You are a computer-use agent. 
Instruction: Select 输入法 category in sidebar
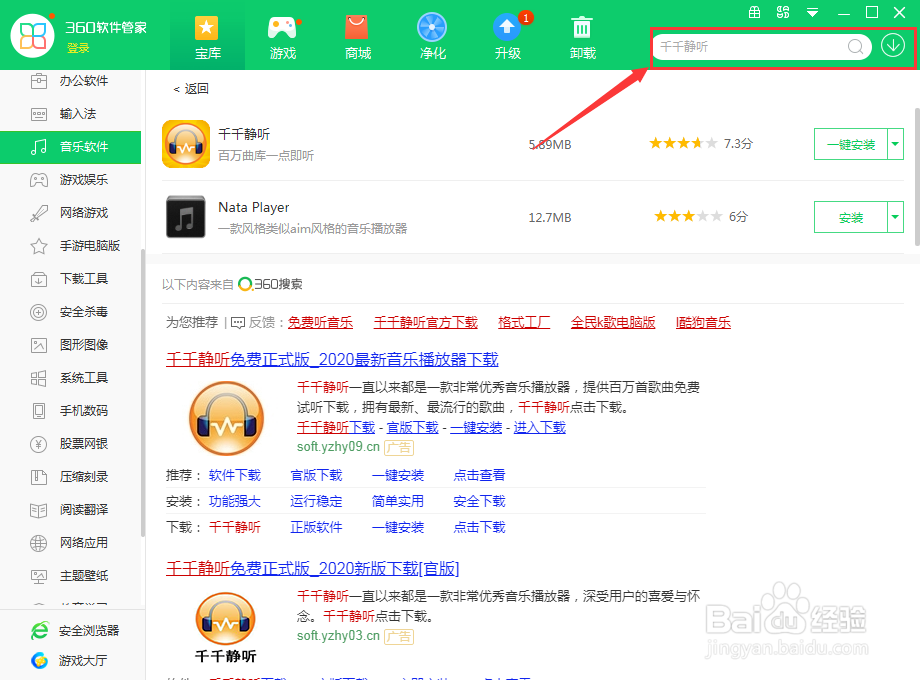(x=70, y=114)
